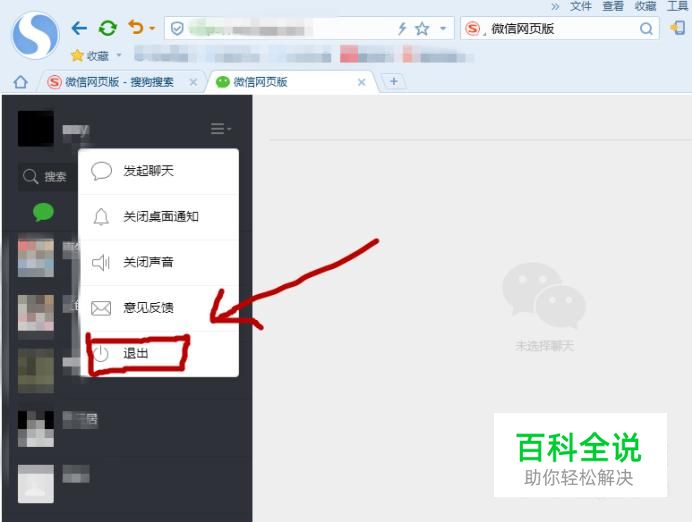Toggle the WeChat hamburger menu icon

[221, 129]
